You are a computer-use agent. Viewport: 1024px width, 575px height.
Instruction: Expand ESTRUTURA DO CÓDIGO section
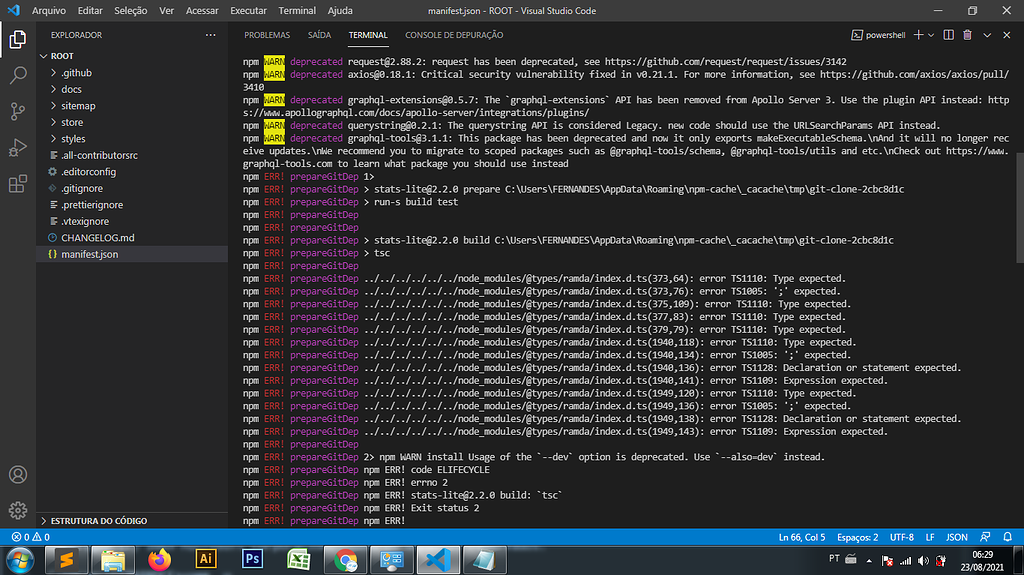click(x=132, y=521)
